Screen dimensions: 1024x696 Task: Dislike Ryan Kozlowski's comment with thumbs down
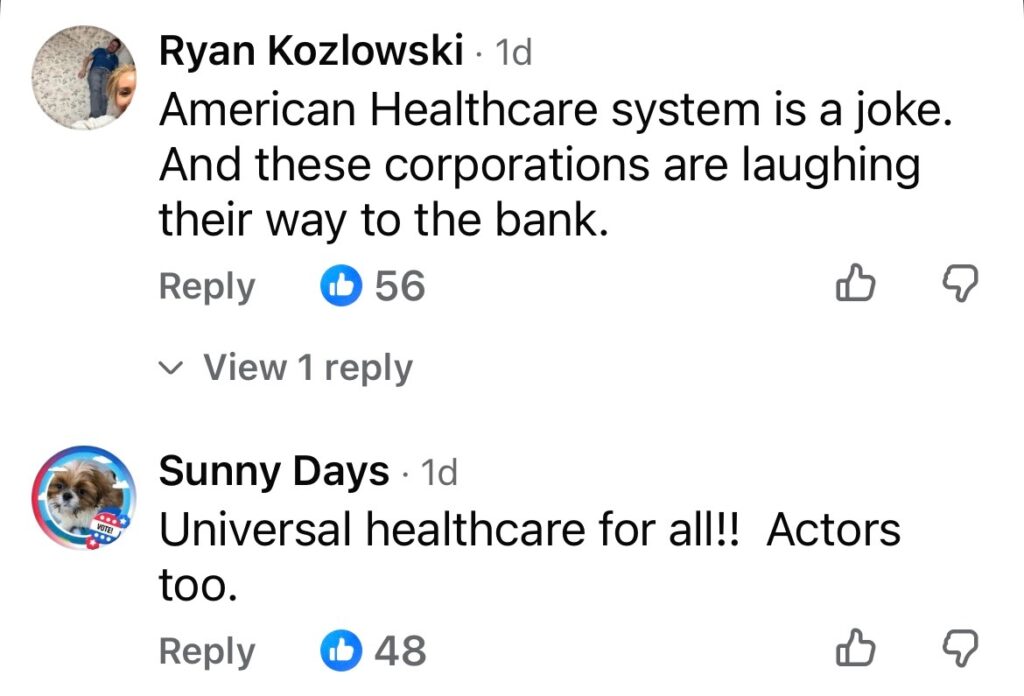point(961,287)
